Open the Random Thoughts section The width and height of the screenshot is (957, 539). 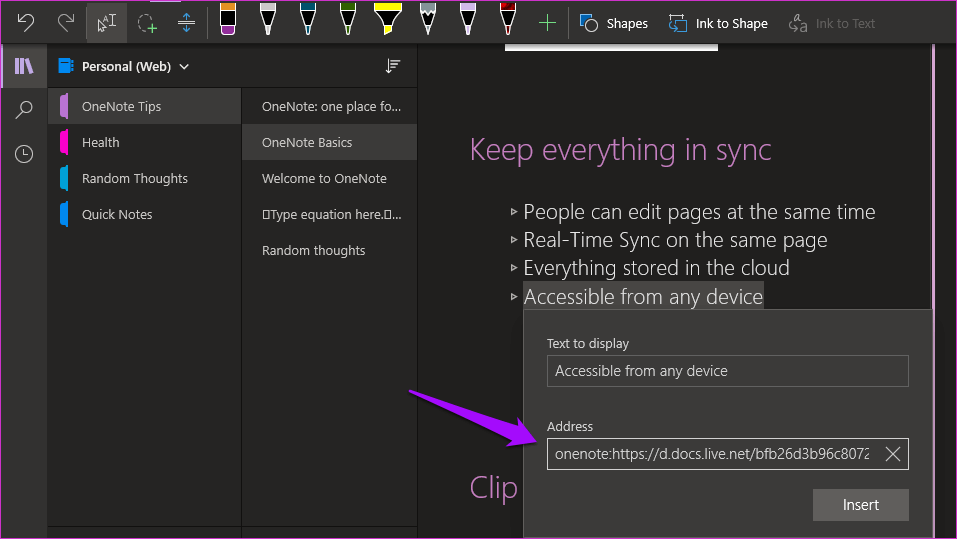click(x=145, y=178)
